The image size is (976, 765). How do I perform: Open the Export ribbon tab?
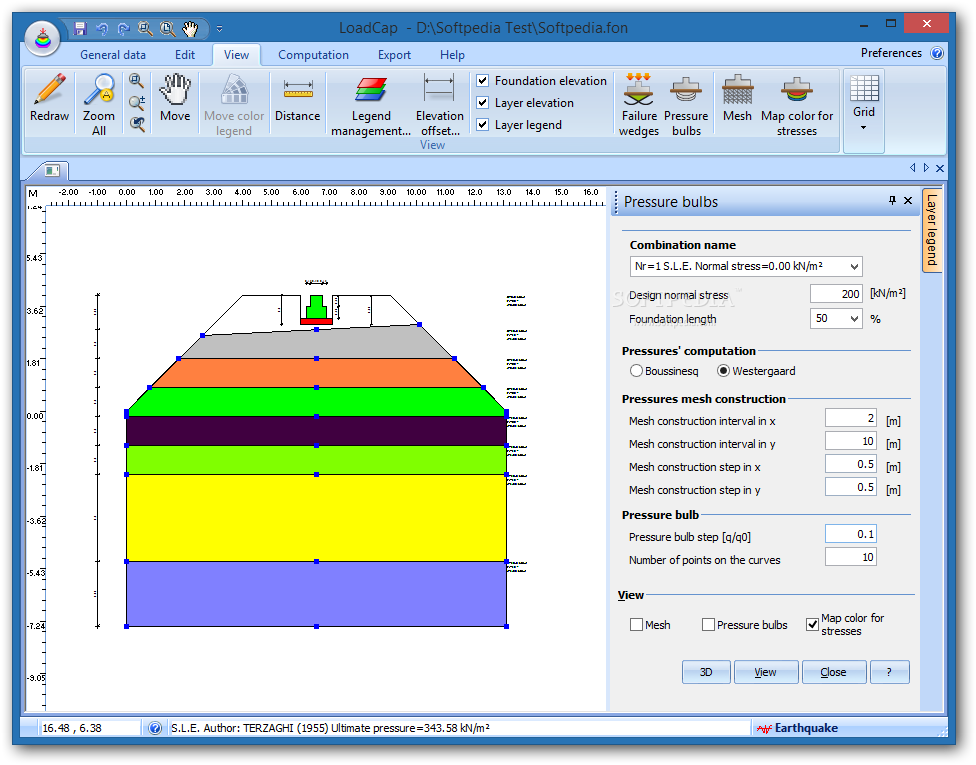[x=394, y=55]
